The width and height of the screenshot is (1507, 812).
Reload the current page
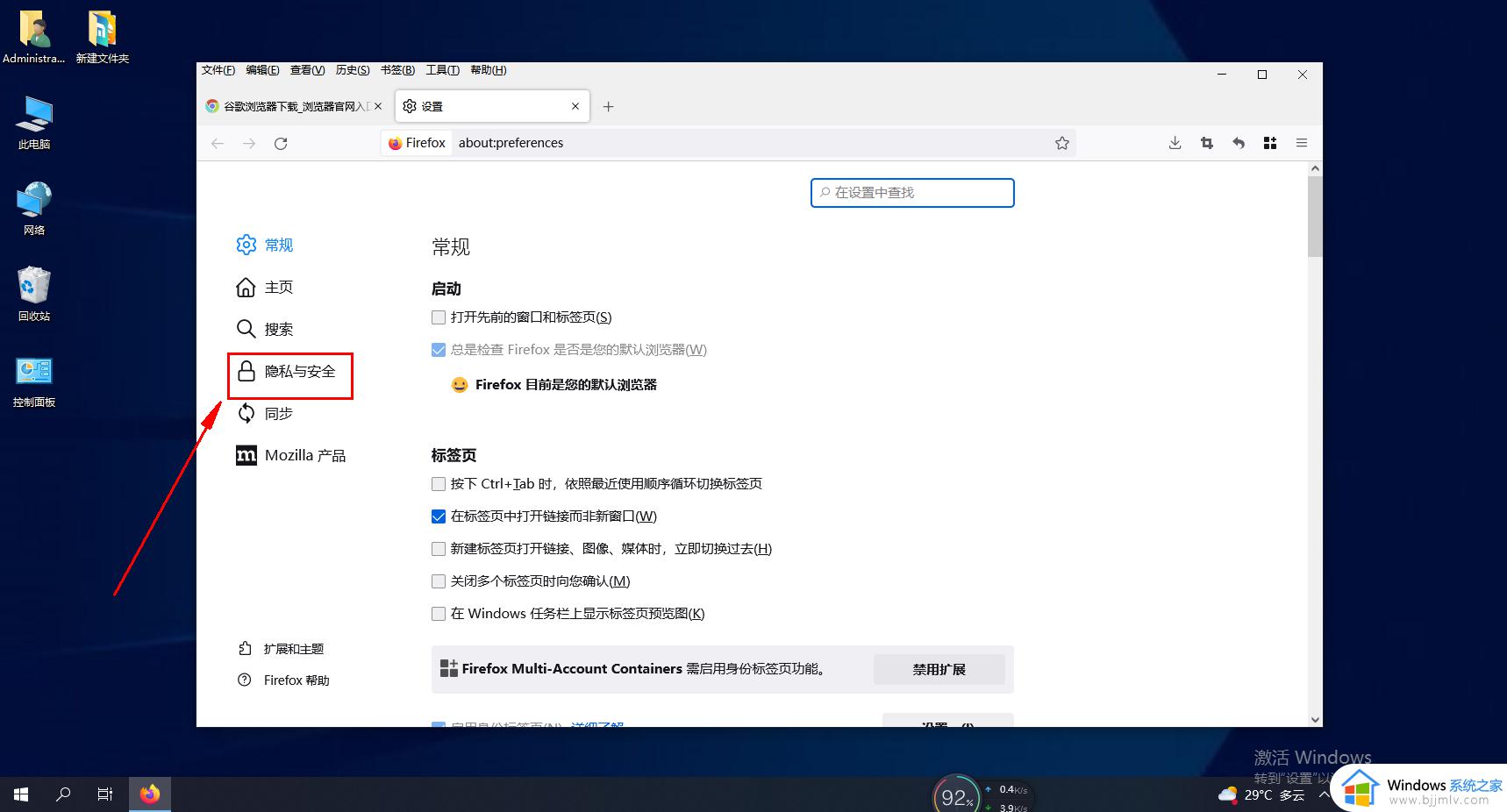pyautogui.click(x=281, y=143)
